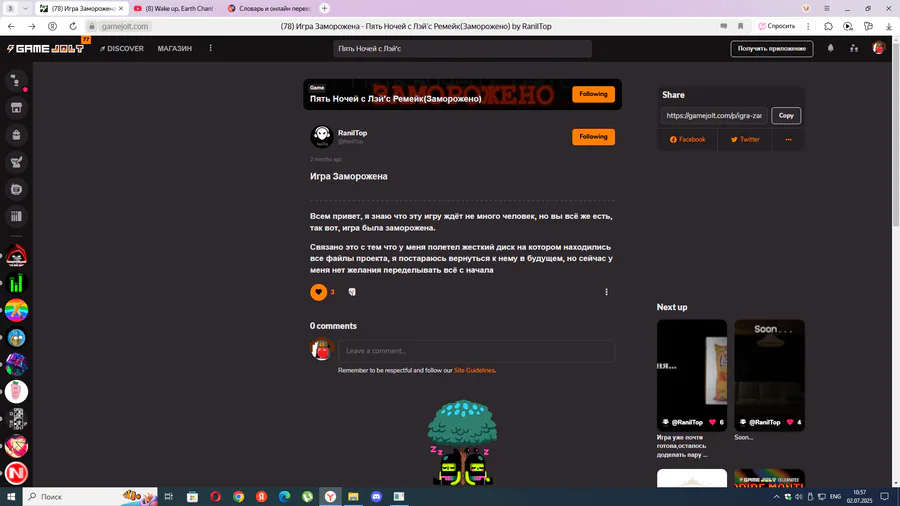Place a sticker on the post

point(352,292)
